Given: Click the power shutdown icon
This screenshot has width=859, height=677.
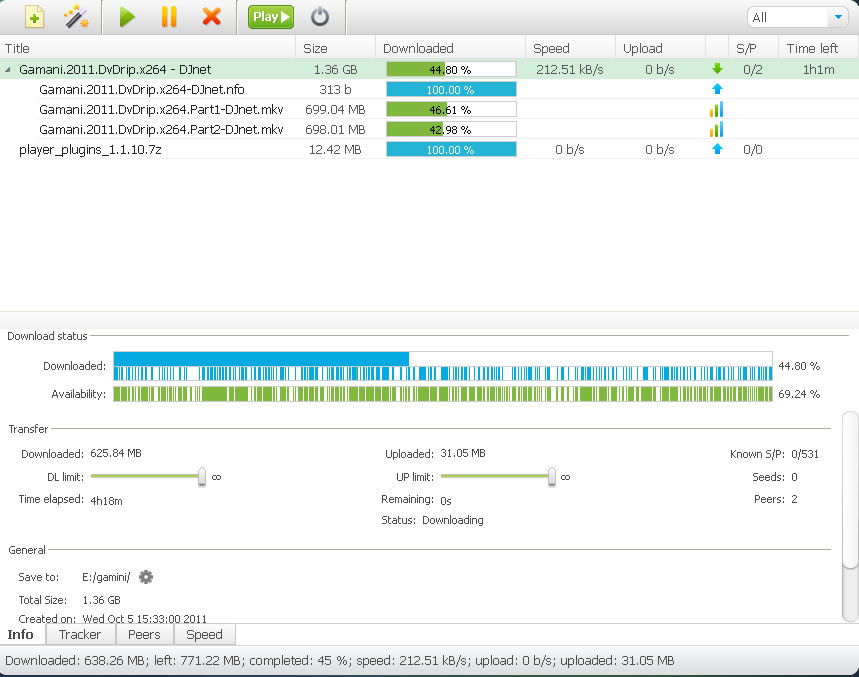Looking at the screenshot, I should point(320,17).
